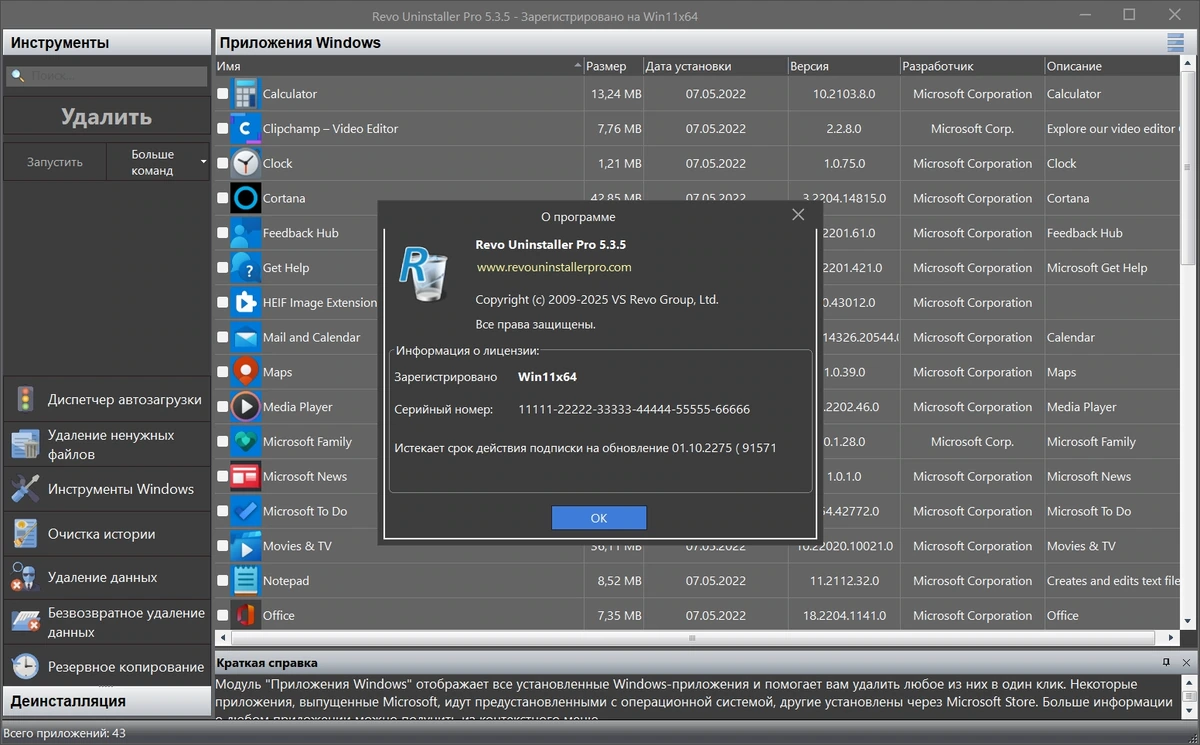This screenshot has height=745, width=1200.
Task: Click the Cortana app icon
Action: (245, 198)
